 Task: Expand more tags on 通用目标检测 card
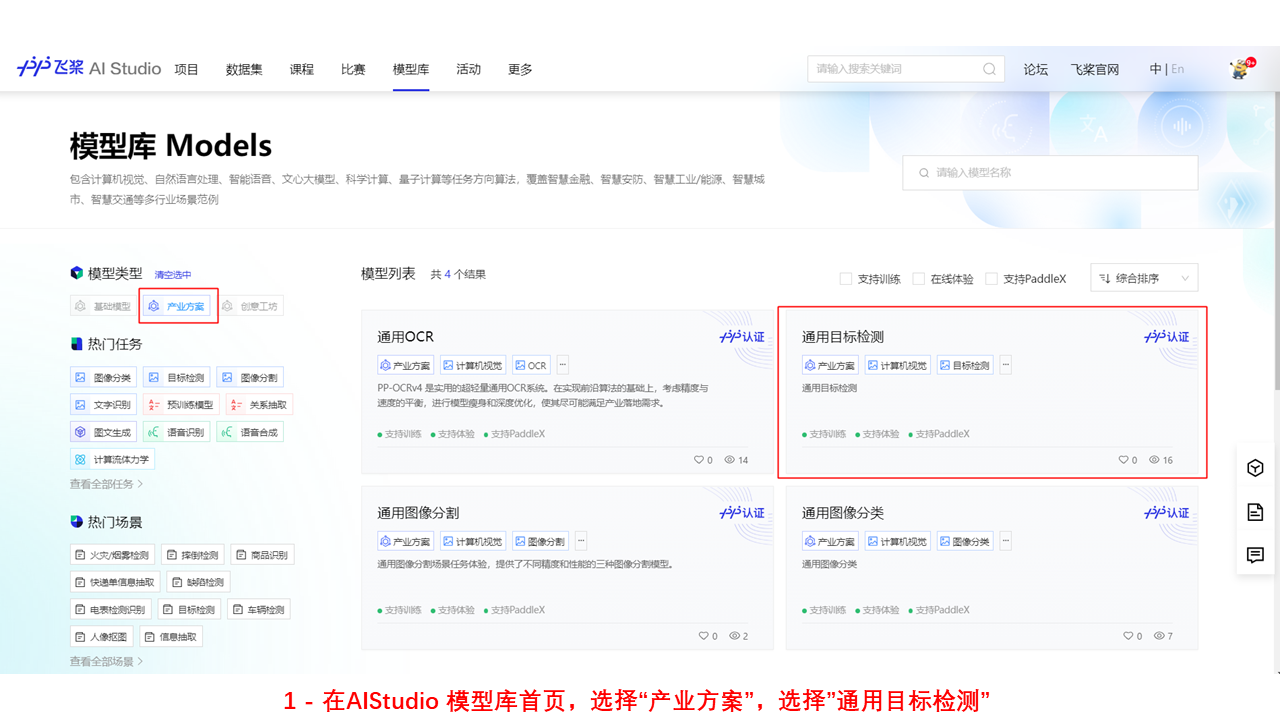(x=1005, y=365)
